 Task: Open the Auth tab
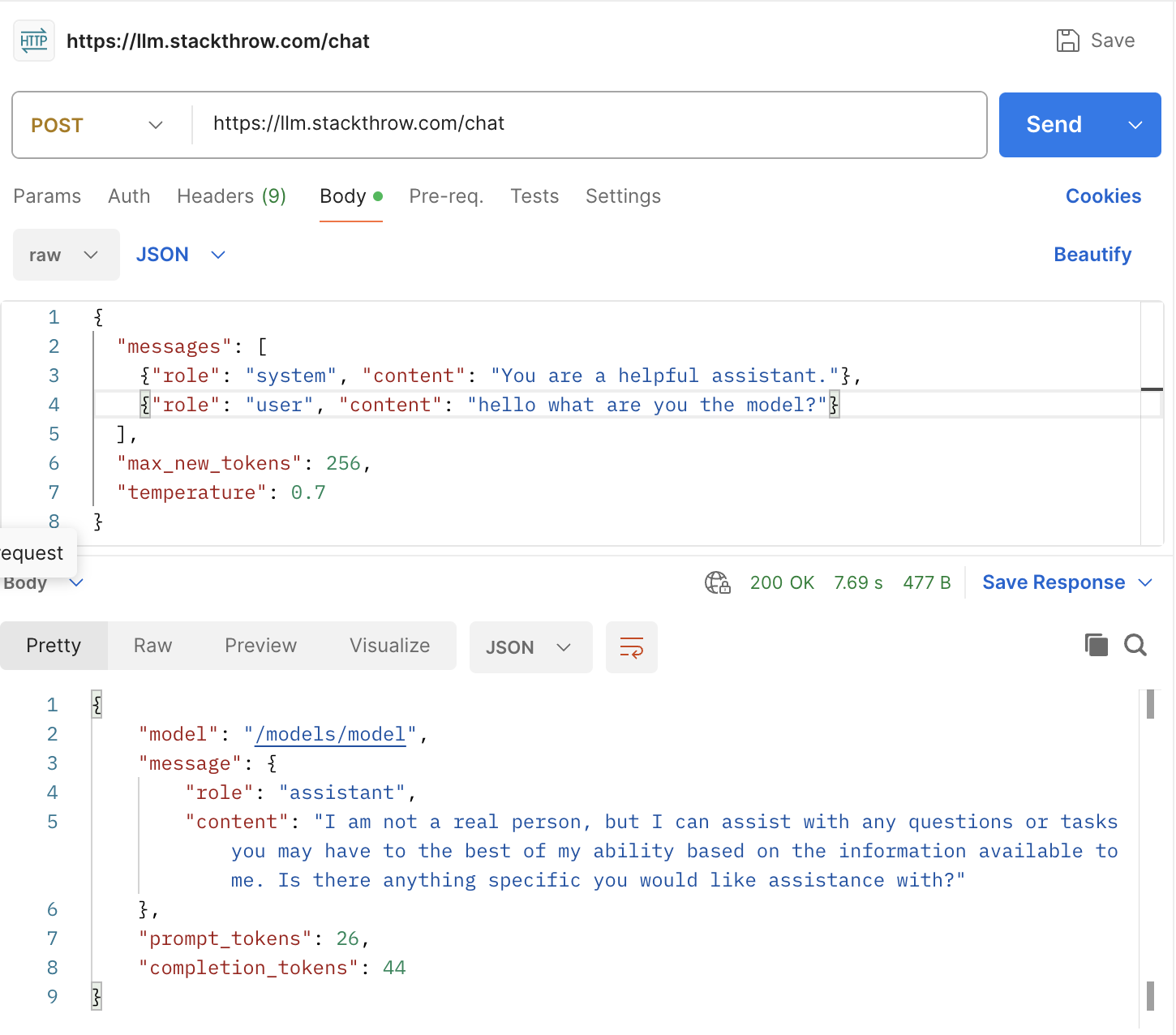coord(129,196)
